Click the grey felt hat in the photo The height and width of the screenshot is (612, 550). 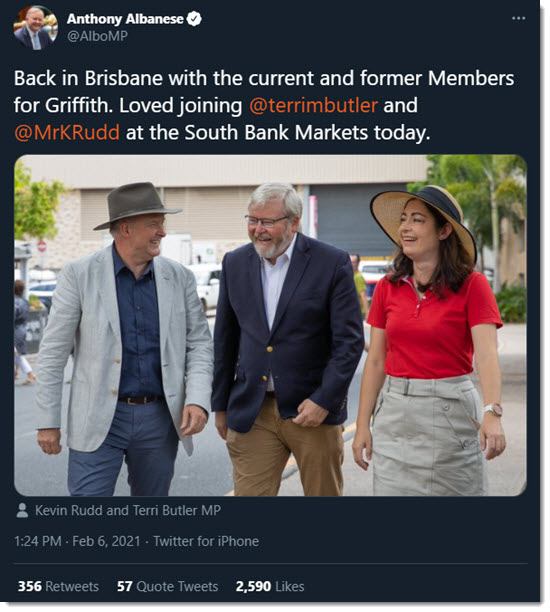(x=137, y=205)
